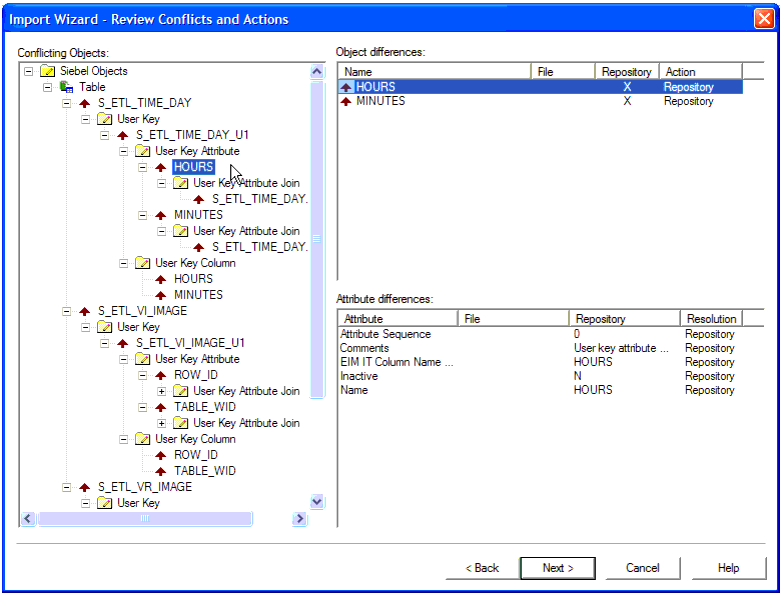The image size is (782, 595).
Task: Collapse User Key Column under S_ETL_VI_IMAGE_U1
Action: point(124,439)
